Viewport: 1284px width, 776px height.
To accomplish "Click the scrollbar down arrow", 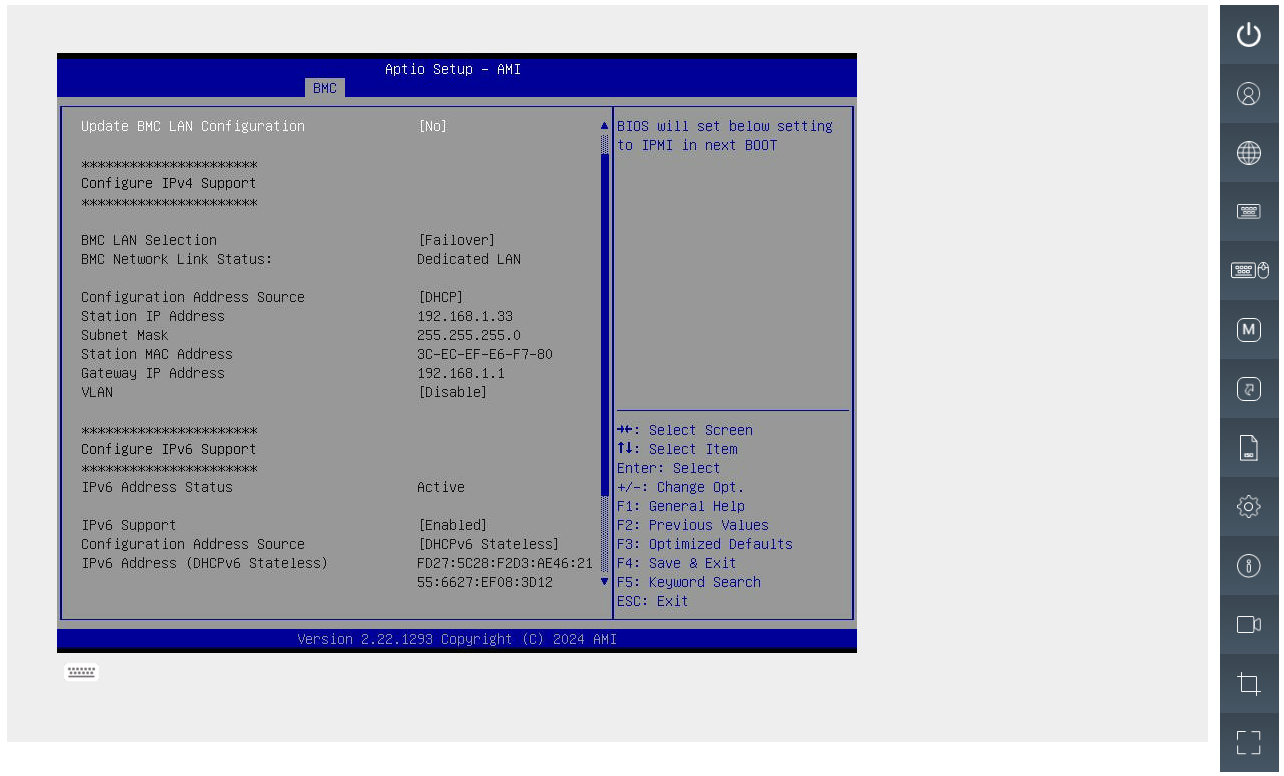I will pos(604,581).
